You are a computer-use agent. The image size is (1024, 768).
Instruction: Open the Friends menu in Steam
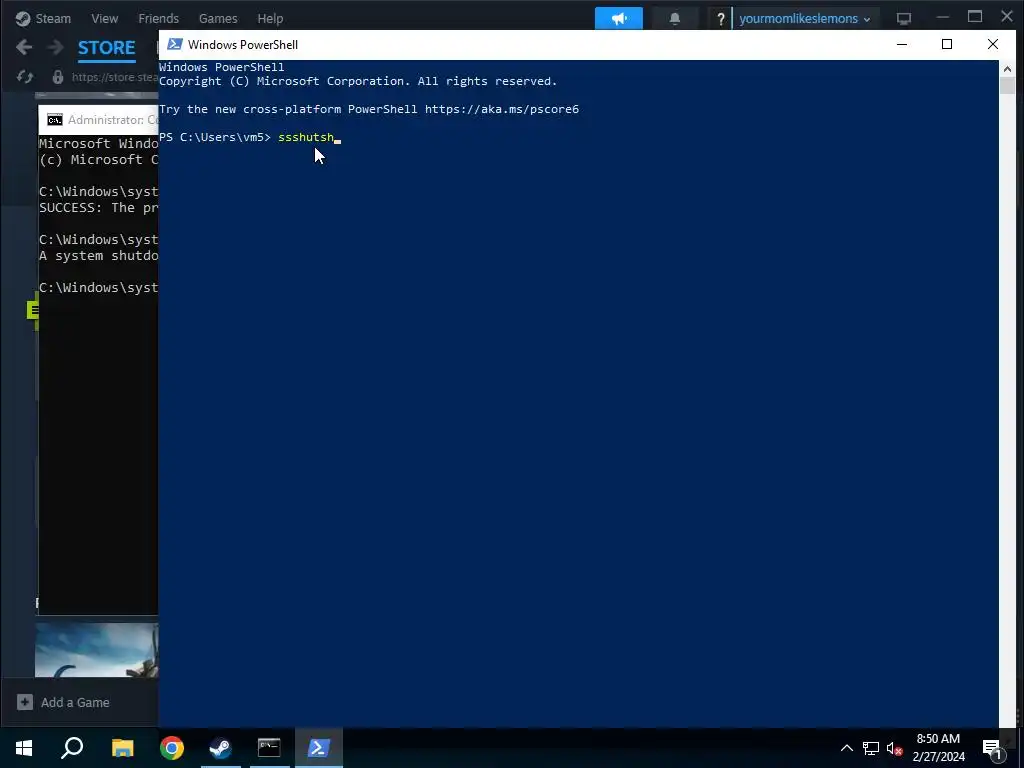coord(158,18)
